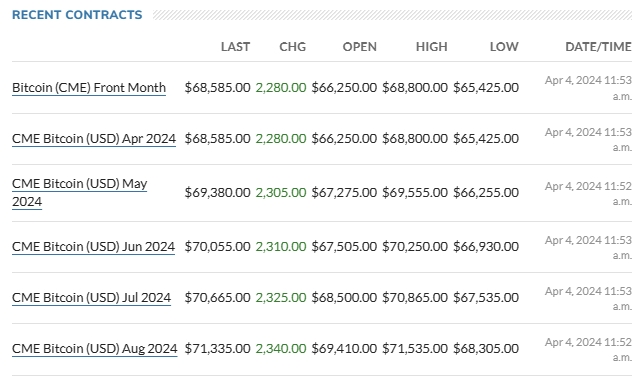Select Front Month open $66,250.00
The height and width of the screenshot is (376, 641).
point(344,87)
